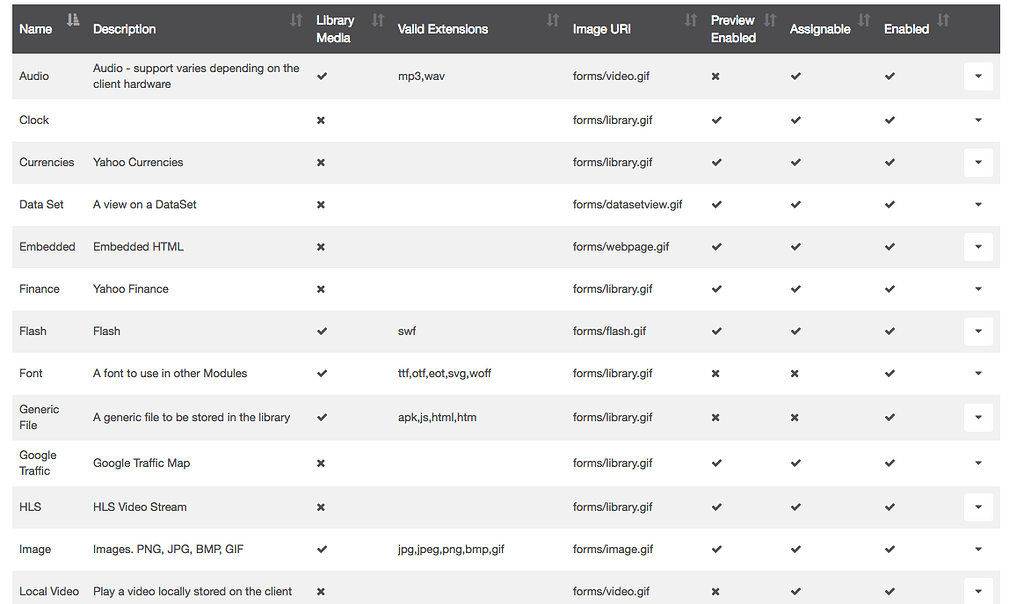This screenshot has width=1024, height=604.
Task: Click the Data Set module name
Action: [x=41, y=204]
